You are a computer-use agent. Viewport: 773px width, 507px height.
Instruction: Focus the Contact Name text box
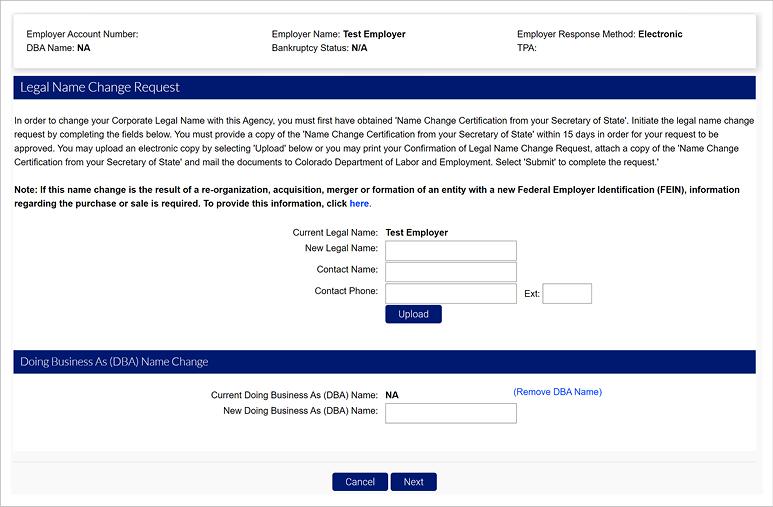[450, 272]
